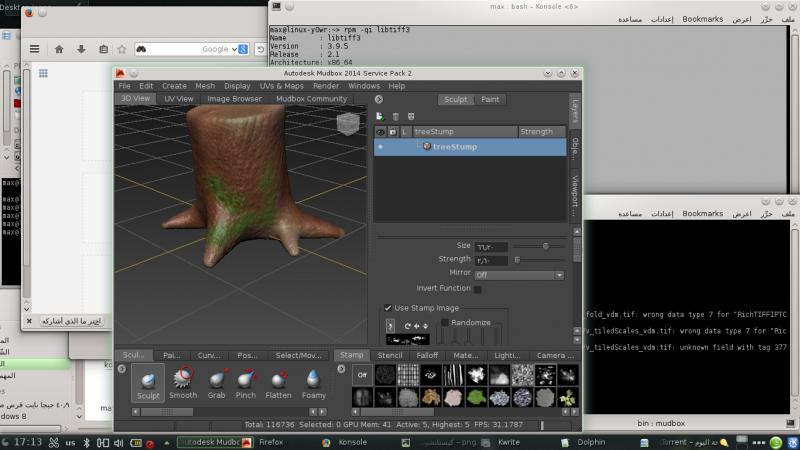Click the sculpt tools horizontal scrollbar

point(229,412)
